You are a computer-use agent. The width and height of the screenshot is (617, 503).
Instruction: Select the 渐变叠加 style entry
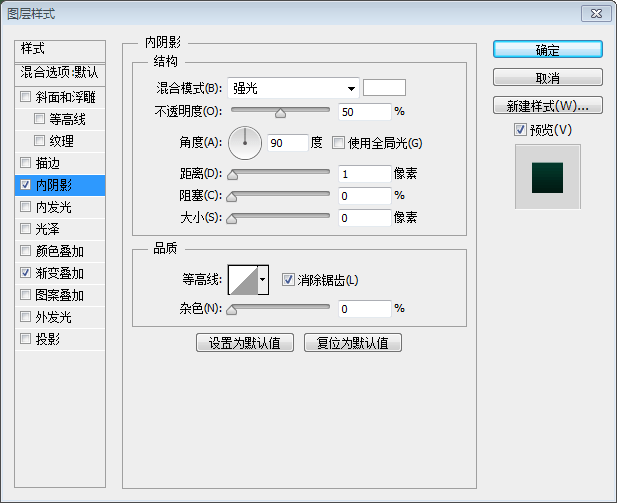pos(60,273)
